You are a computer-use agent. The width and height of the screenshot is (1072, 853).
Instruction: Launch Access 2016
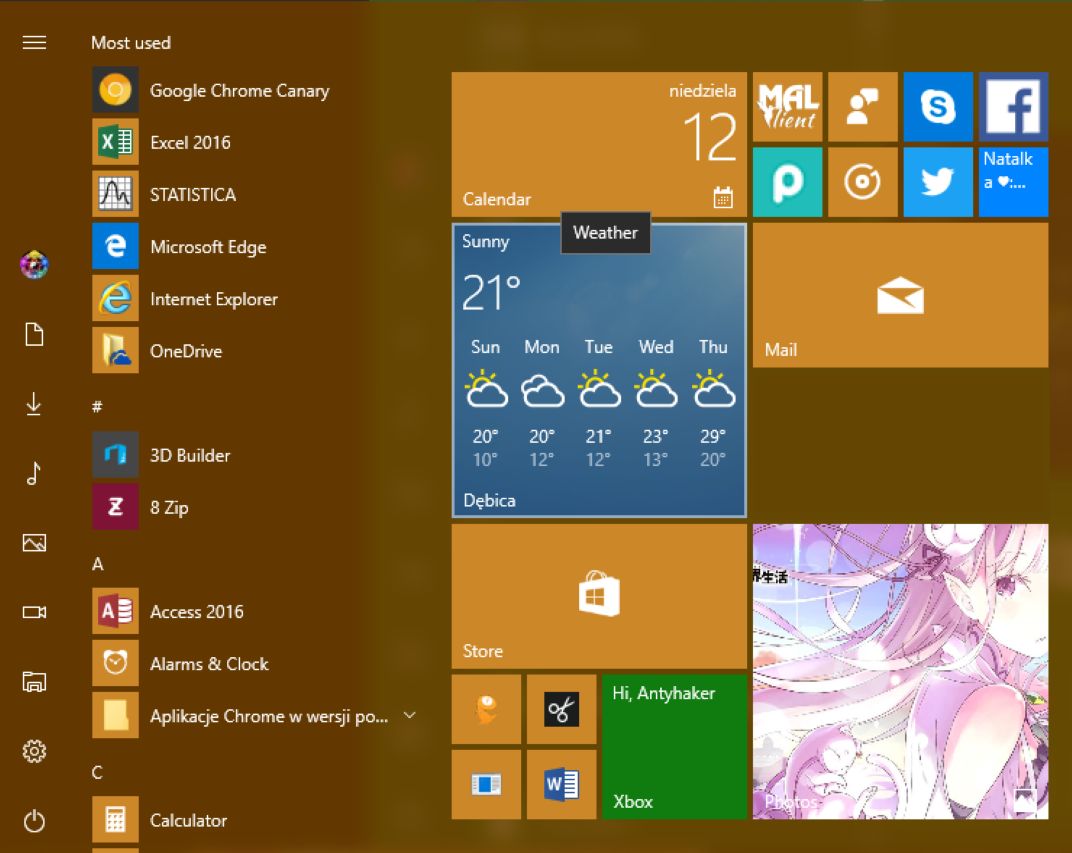point(168,611)
